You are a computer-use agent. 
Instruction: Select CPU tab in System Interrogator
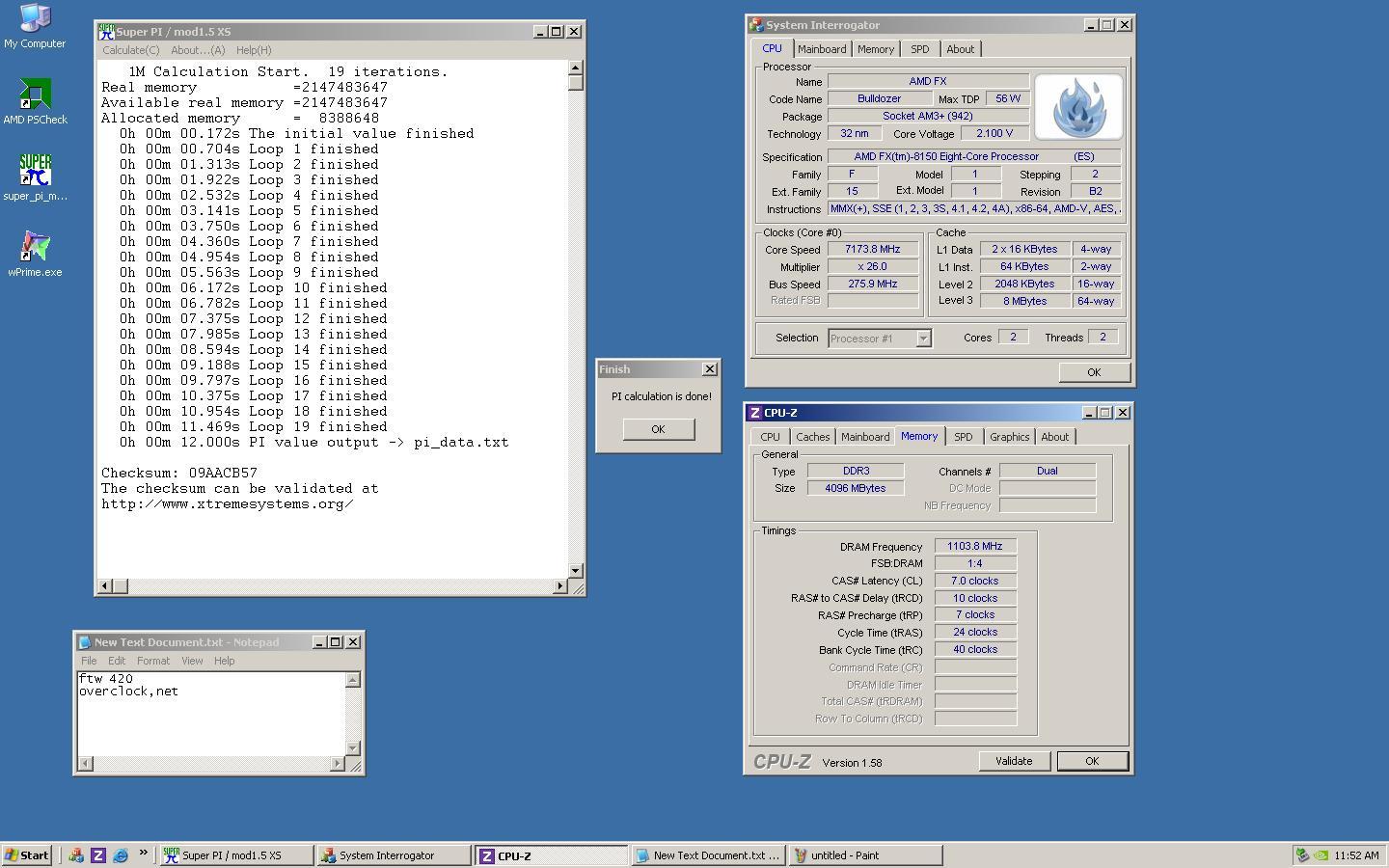point(773,48)
